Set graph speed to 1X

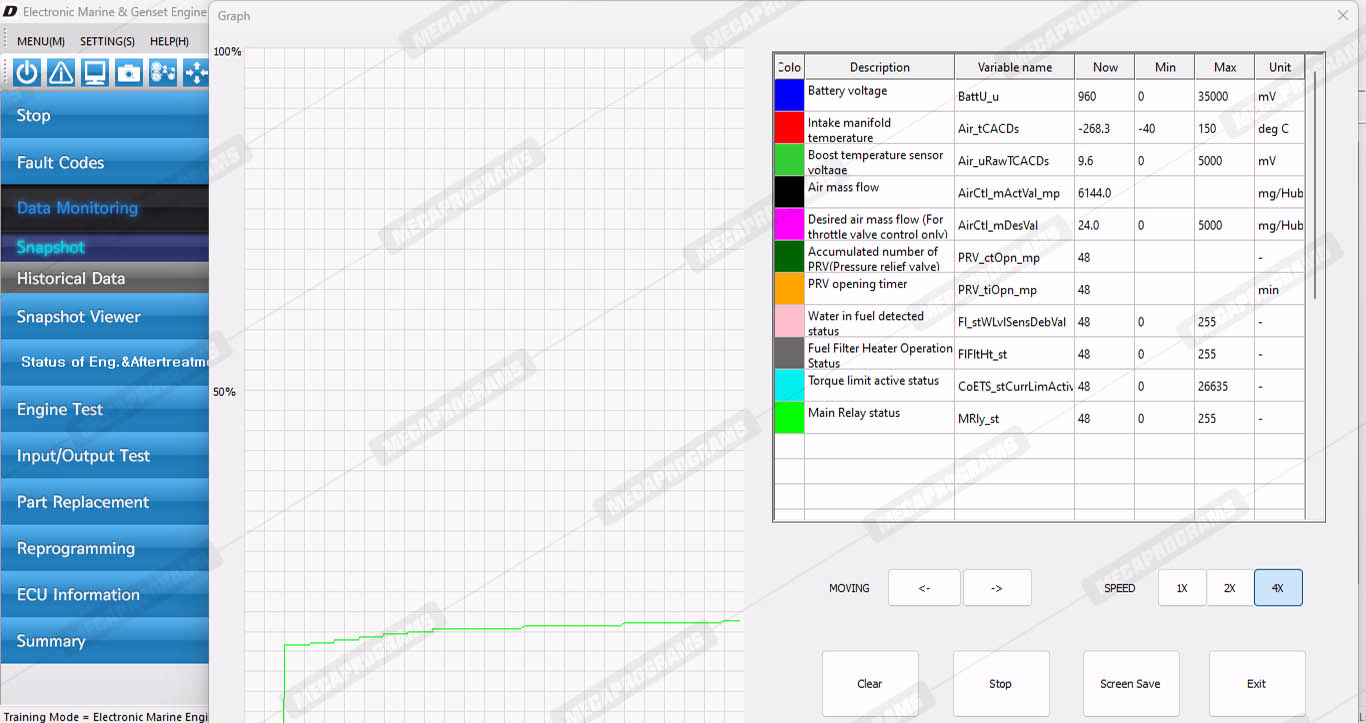(x=1182, y=588)
